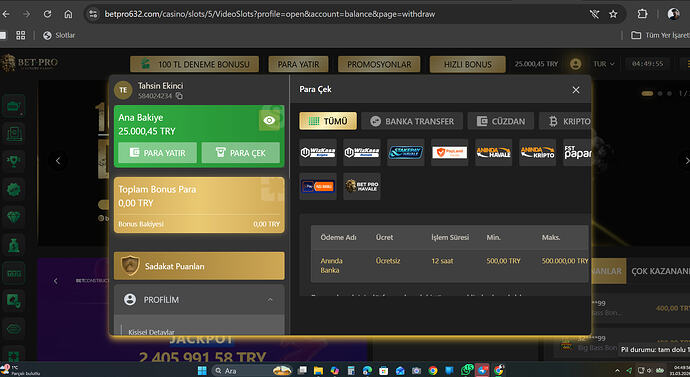The image size is (690, 377).
Task: Open Sadakat Puanları section
Action: point(199,266)
